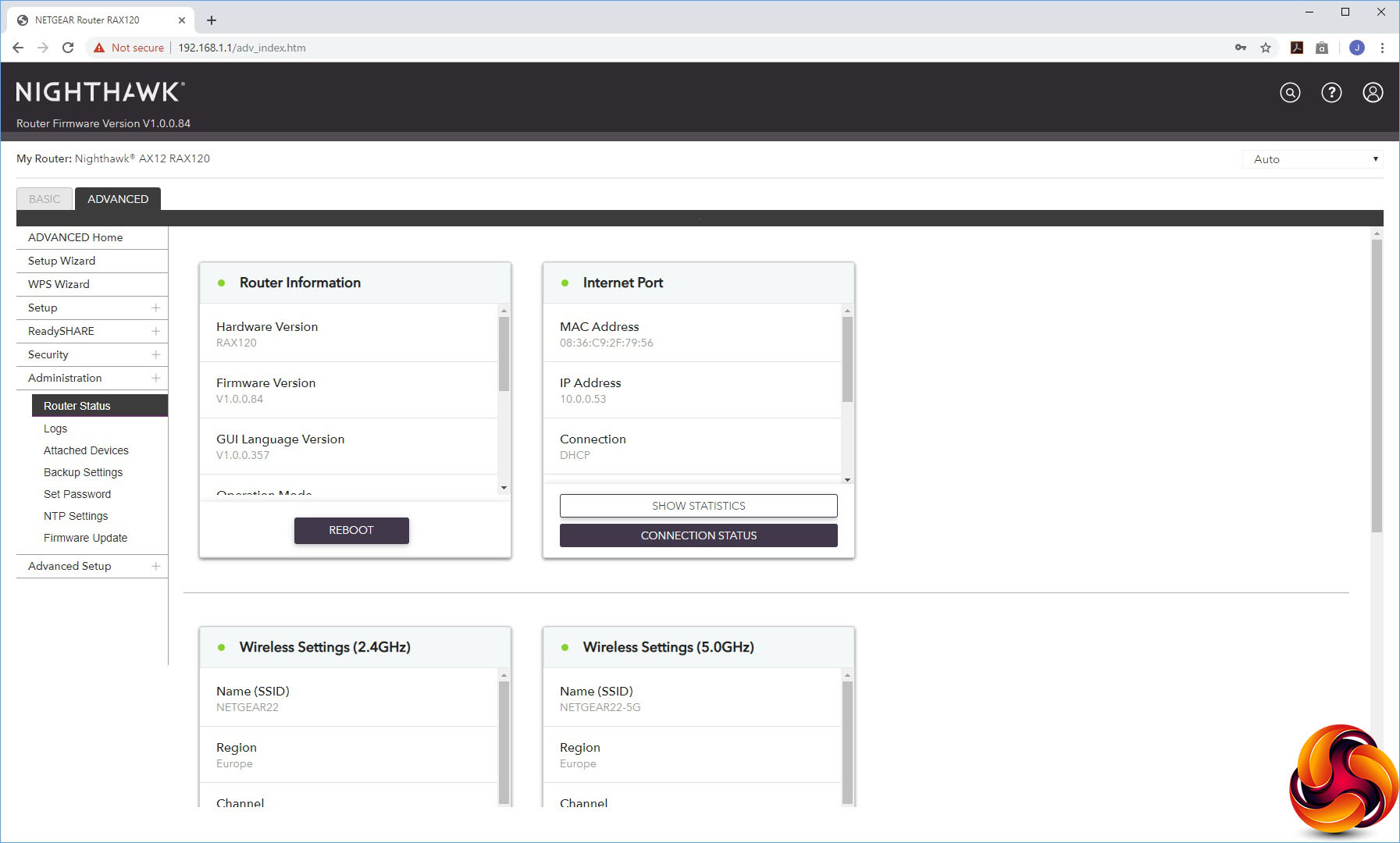Click the Wireless Settings 2.4GHz scrollbar thumb
1400x843 pixels.
click(504, 742)
